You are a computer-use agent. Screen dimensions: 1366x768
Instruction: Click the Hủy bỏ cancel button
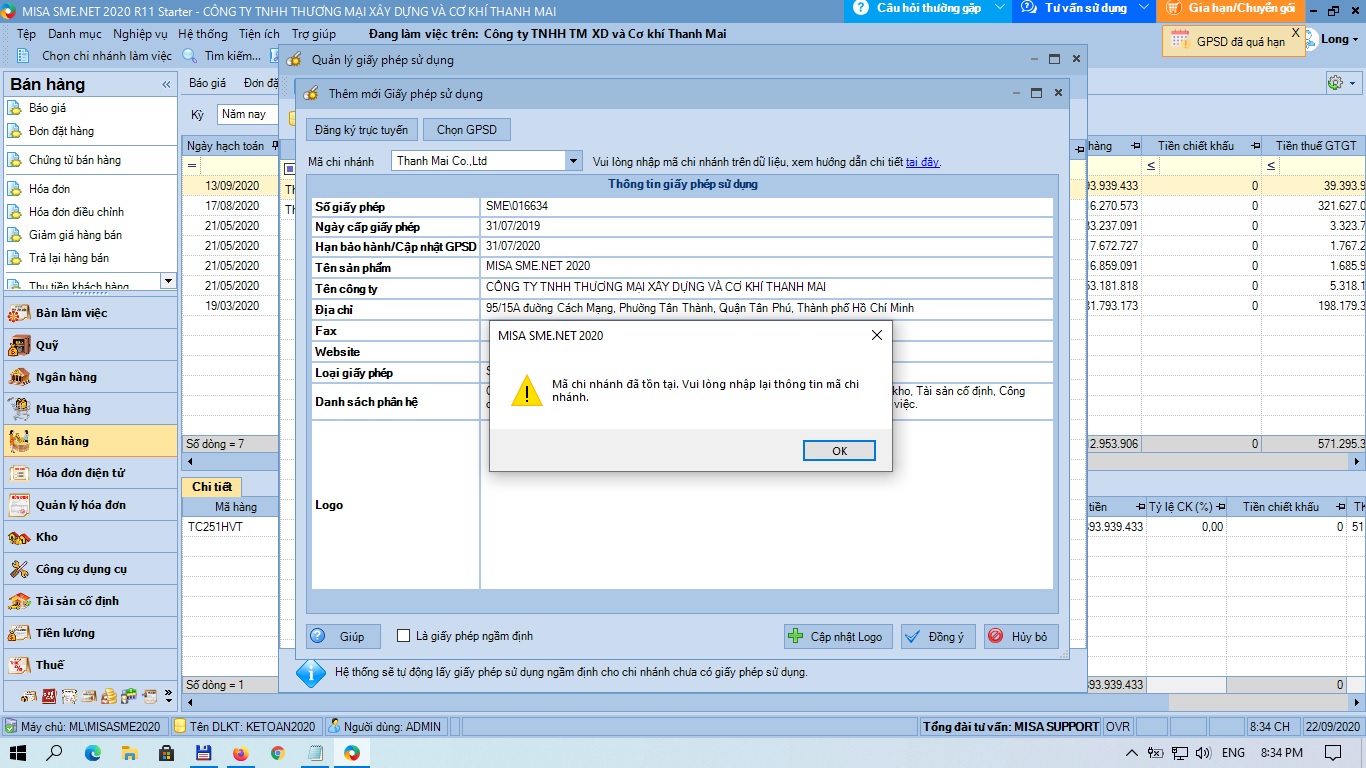1021,636
